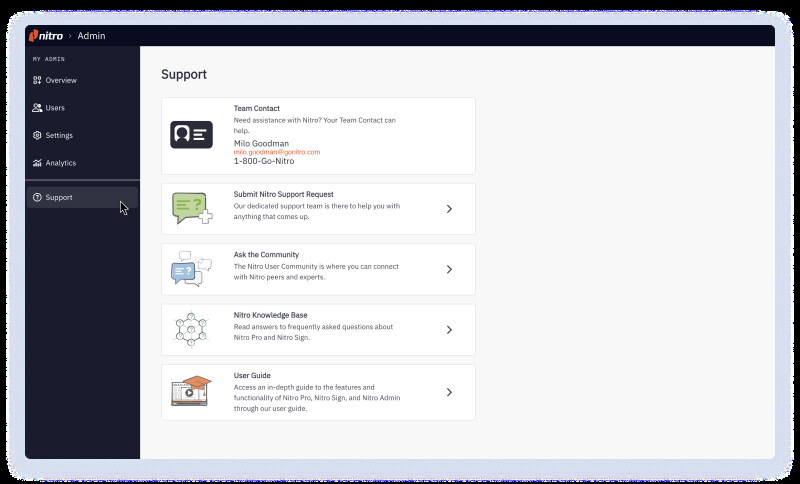Click the Support question mark icon

point(37,197)
